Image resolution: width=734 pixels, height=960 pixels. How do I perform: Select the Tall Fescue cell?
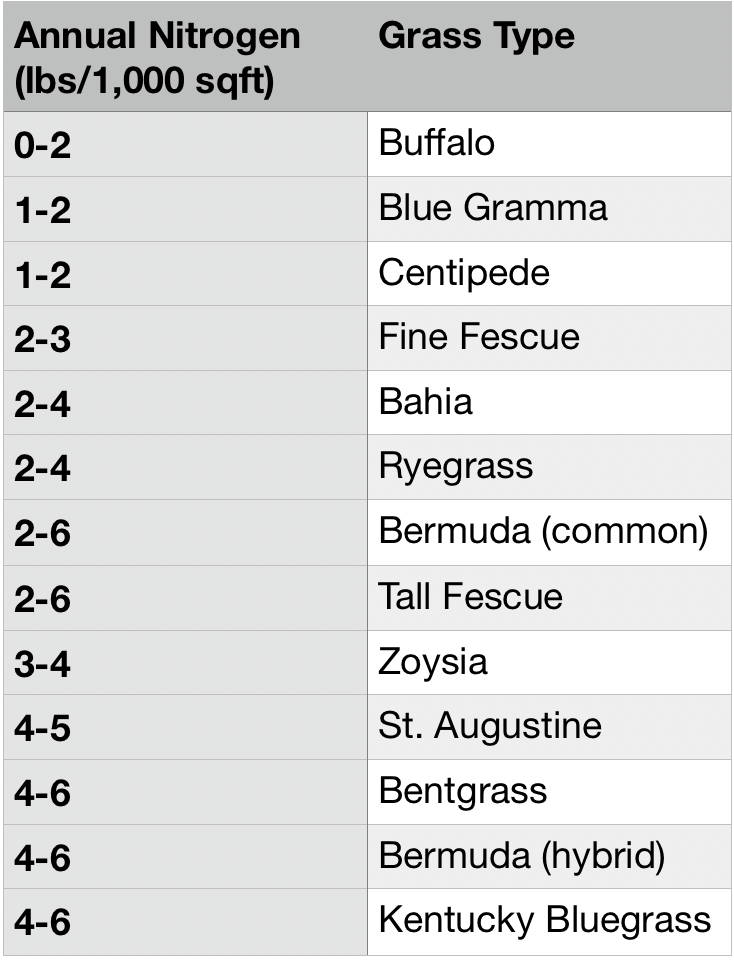click(549, 598)
